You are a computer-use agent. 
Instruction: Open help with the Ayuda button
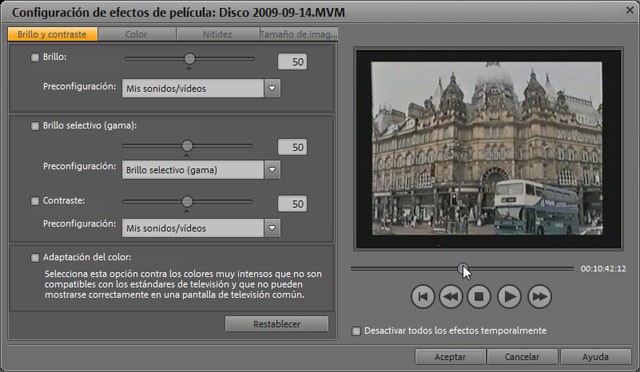click(x=596, y=357)
